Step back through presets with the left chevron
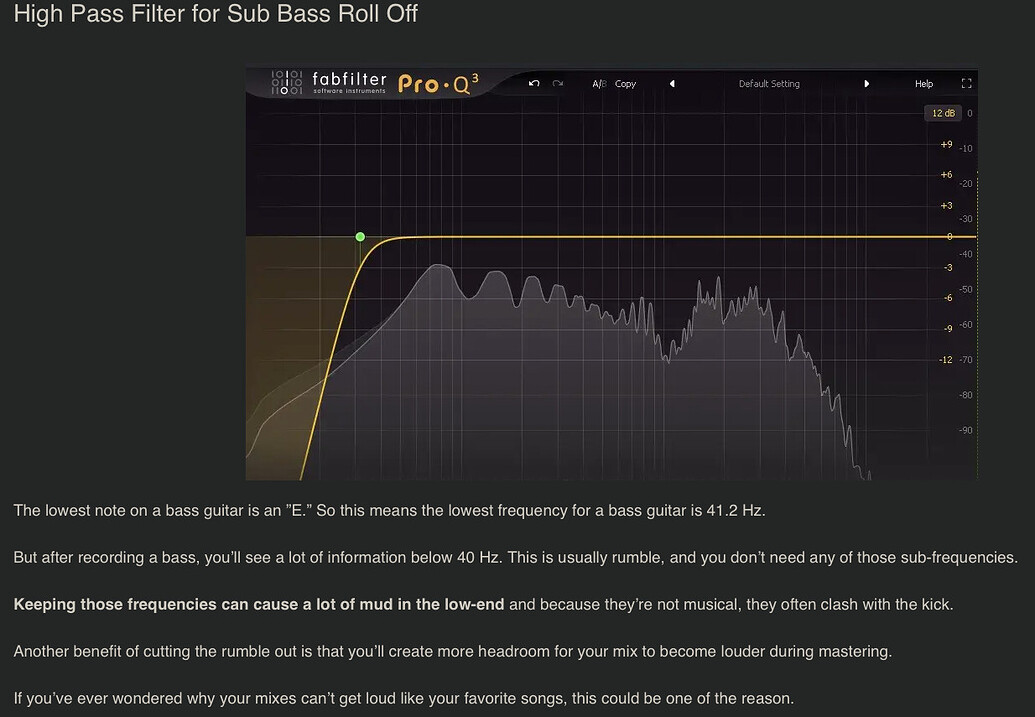 point(674,83)
